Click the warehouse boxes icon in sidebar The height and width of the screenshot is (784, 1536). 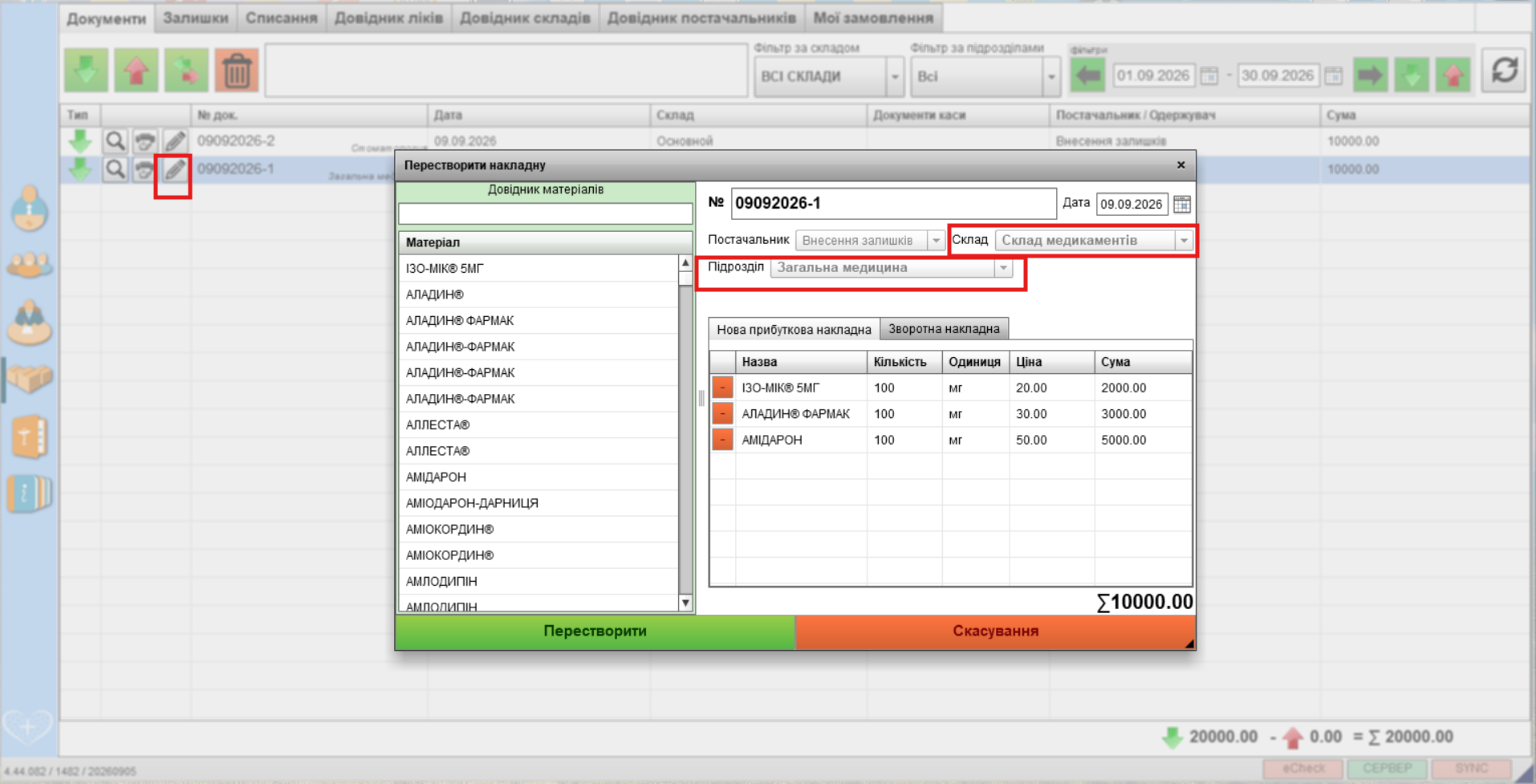coord(30,377)
